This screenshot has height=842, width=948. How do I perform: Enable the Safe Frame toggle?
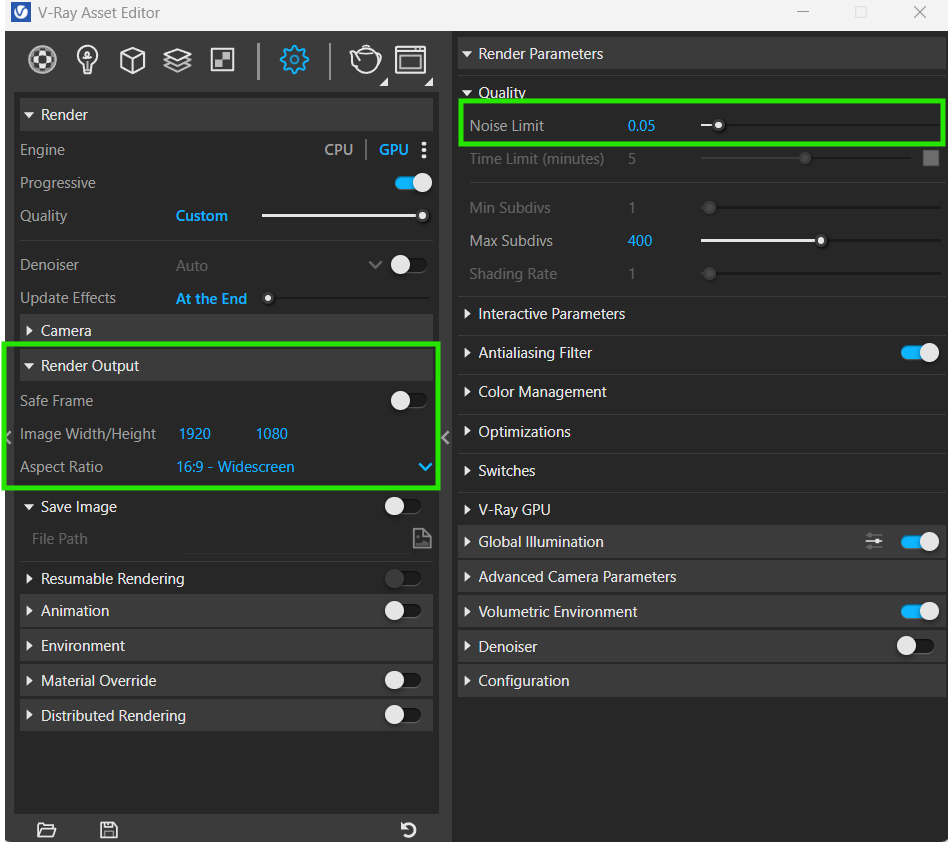(x=408, y=401)
